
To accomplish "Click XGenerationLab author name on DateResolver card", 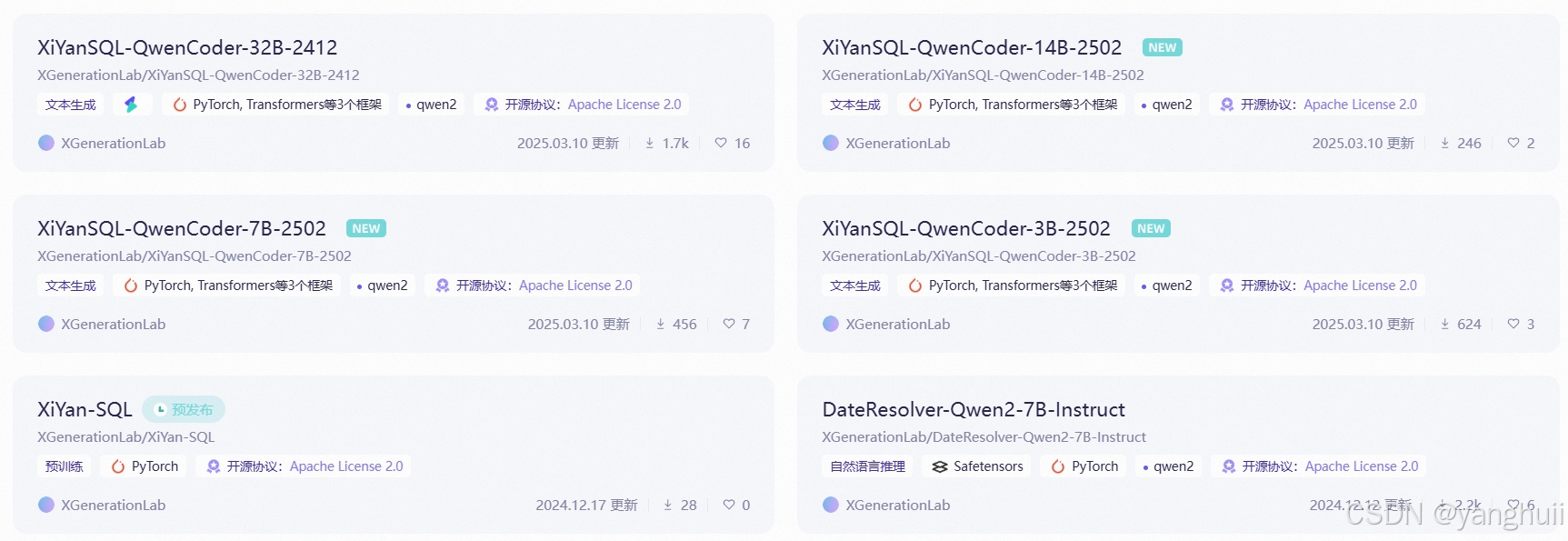I will pos(898,505).
